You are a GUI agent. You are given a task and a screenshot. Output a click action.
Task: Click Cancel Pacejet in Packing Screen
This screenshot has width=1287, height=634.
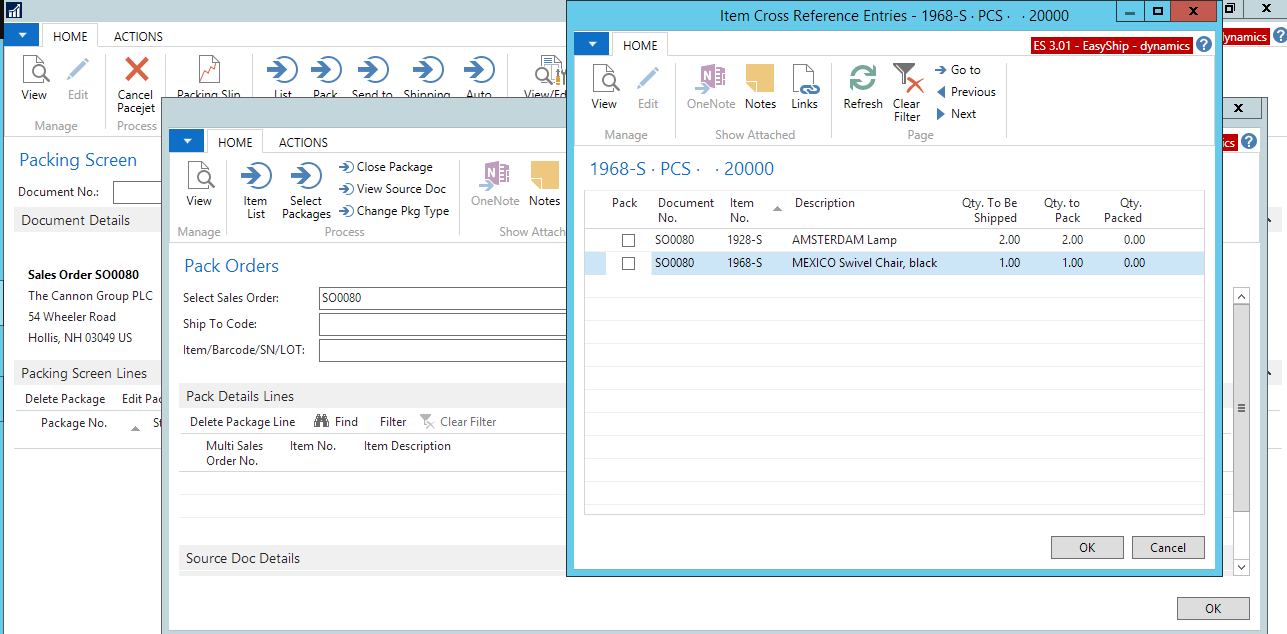click(136, 84)
